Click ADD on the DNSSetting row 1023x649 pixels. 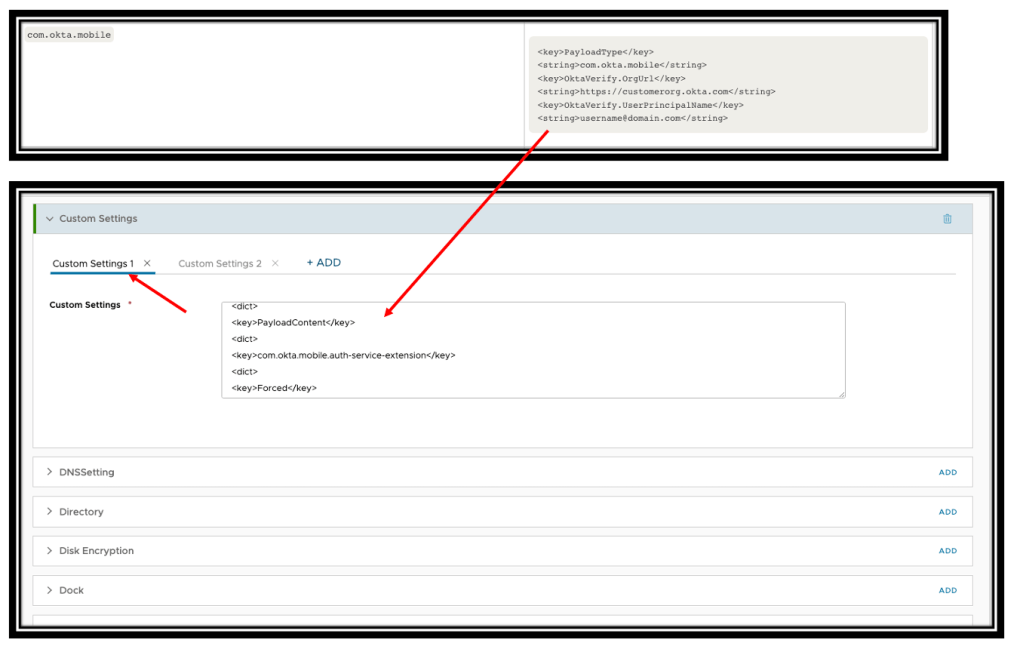(x=947, y=473)
